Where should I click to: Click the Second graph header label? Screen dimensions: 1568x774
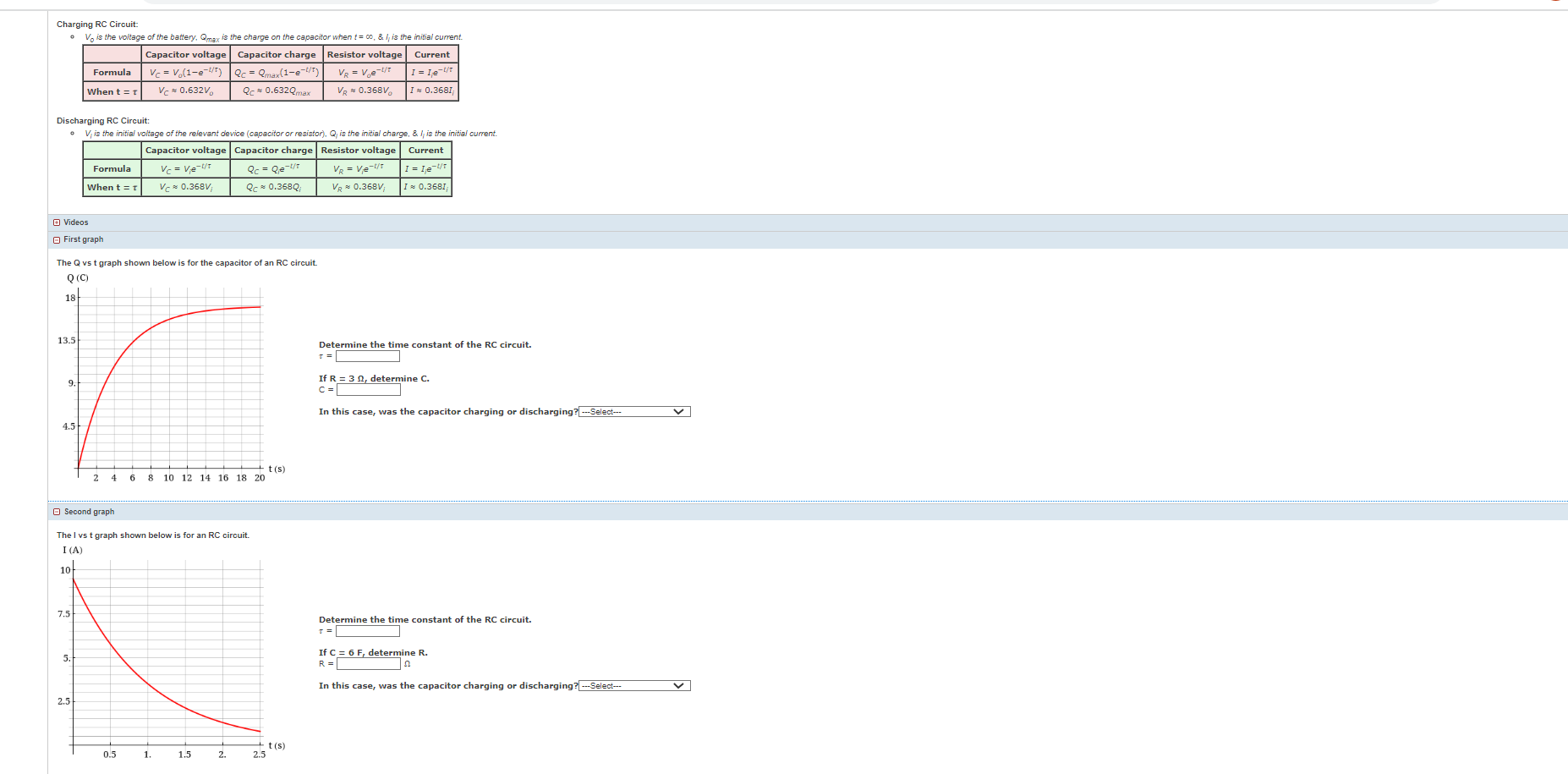(x=90, y=512)
